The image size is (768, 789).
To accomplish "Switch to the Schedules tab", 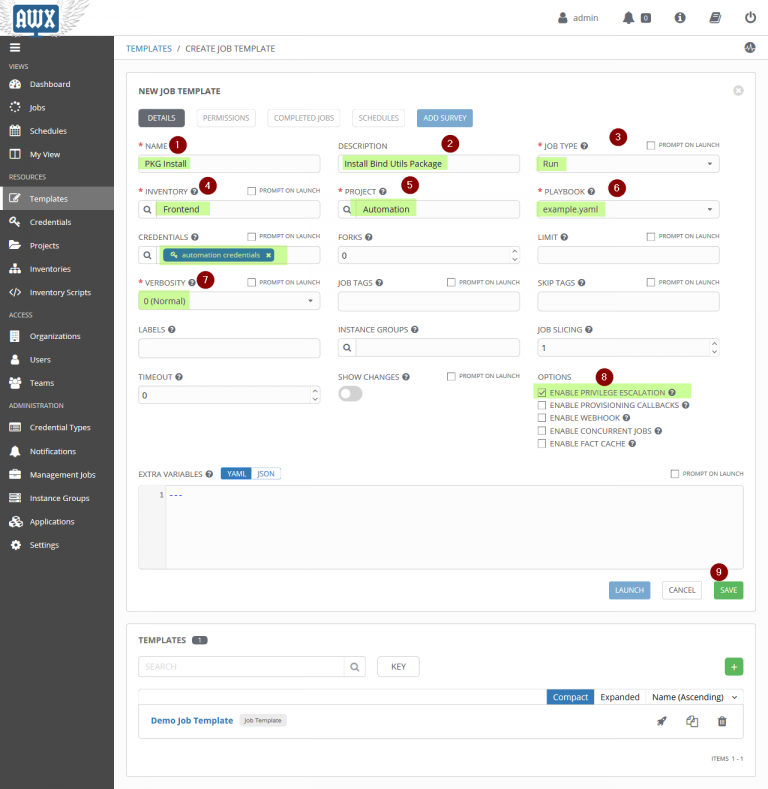I will (x=378, y=118).
